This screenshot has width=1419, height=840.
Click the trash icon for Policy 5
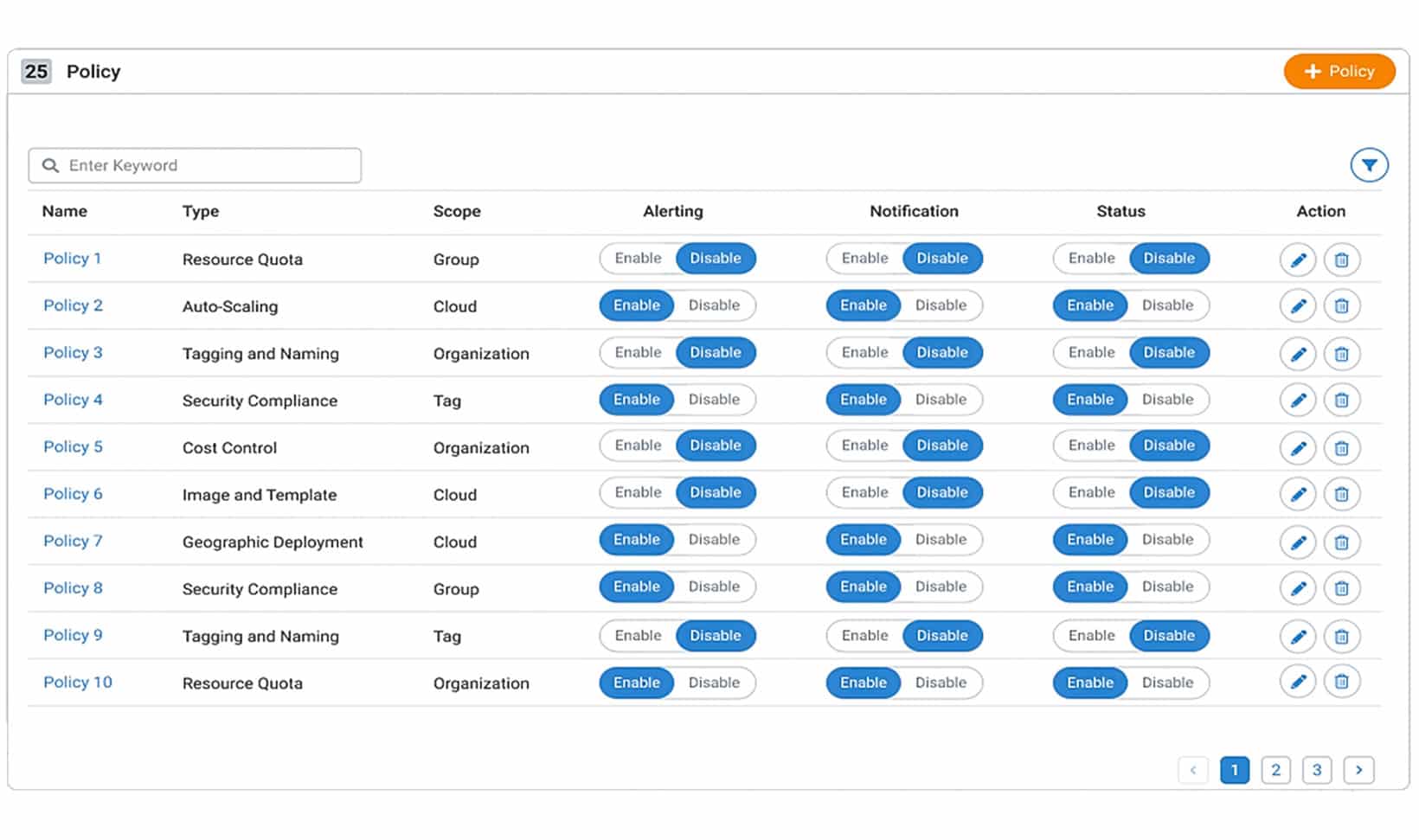coord(1341,448)
